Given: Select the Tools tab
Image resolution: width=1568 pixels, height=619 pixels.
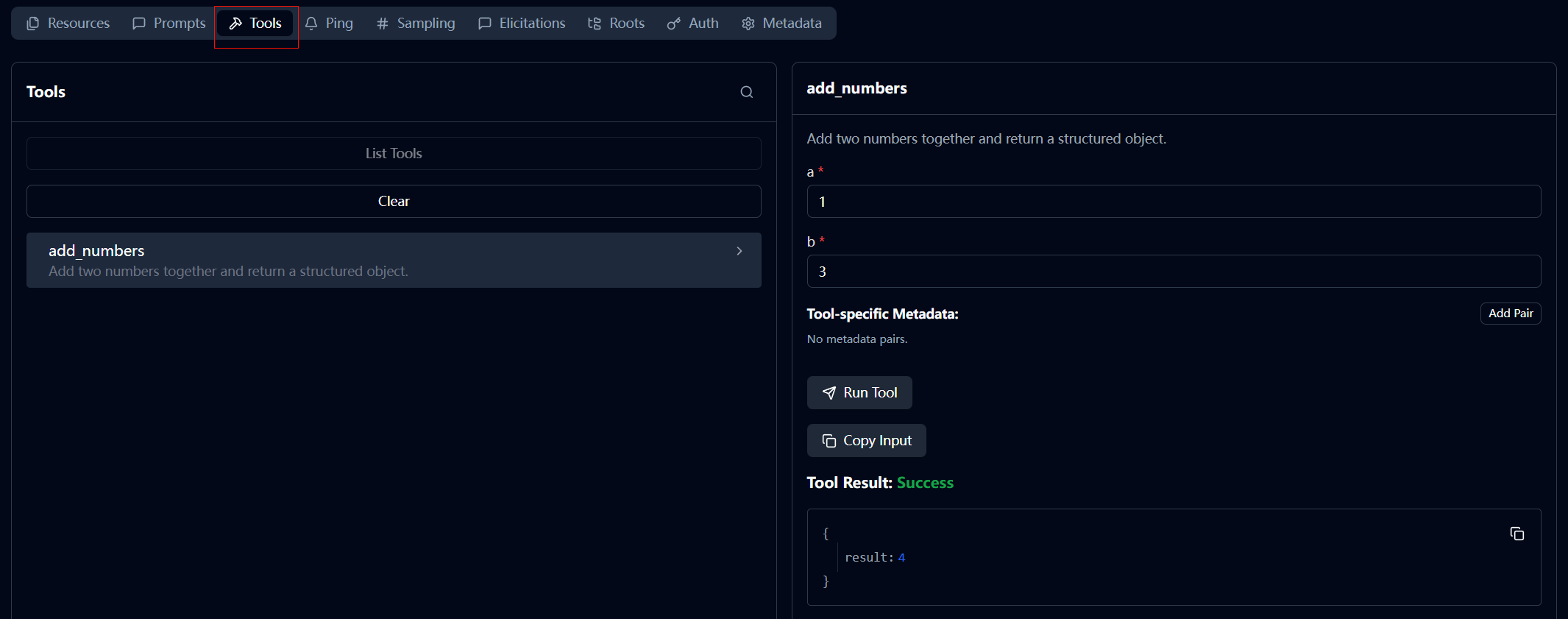Looking at the screenshot, I should tap(255, 24).
